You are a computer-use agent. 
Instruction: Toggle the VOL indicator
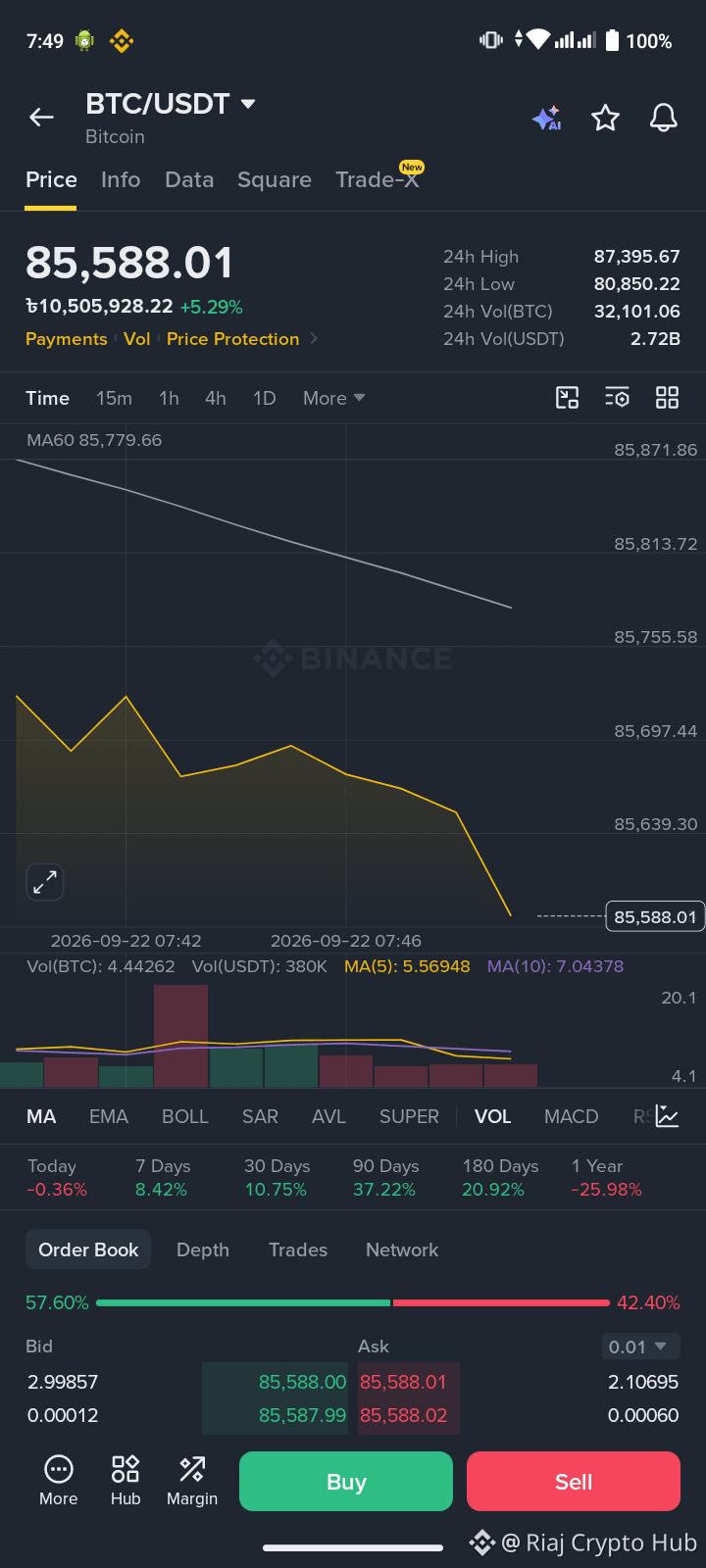pos(492,1116)
